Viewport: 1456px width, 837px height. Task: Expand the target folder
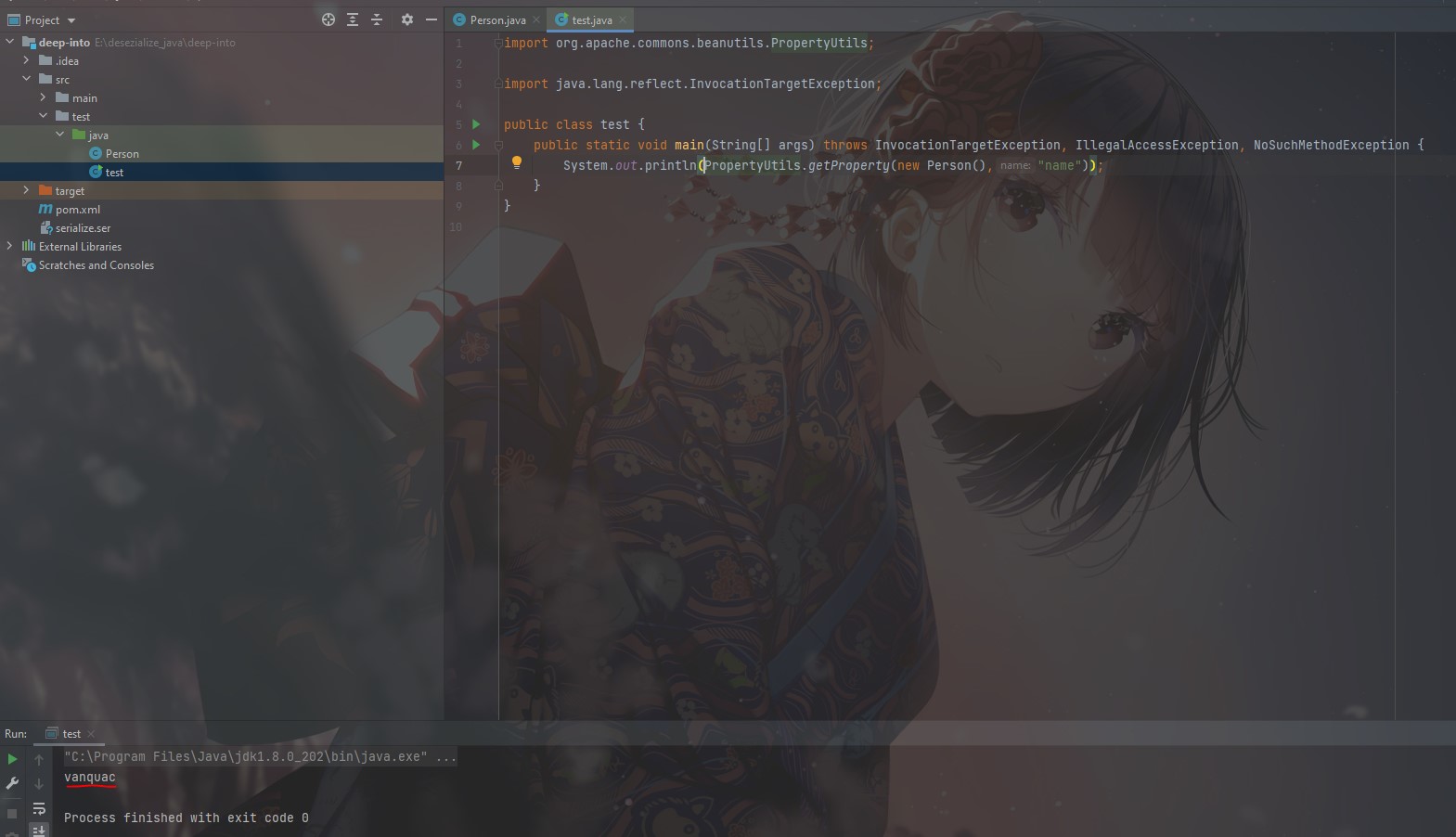pos(26,190)
